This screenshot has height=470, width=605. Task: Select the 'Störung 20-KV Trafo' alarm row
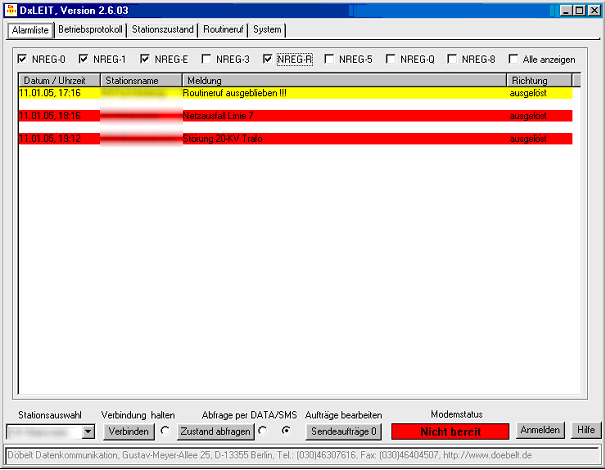pyautogui.click(x=296, y=139)
